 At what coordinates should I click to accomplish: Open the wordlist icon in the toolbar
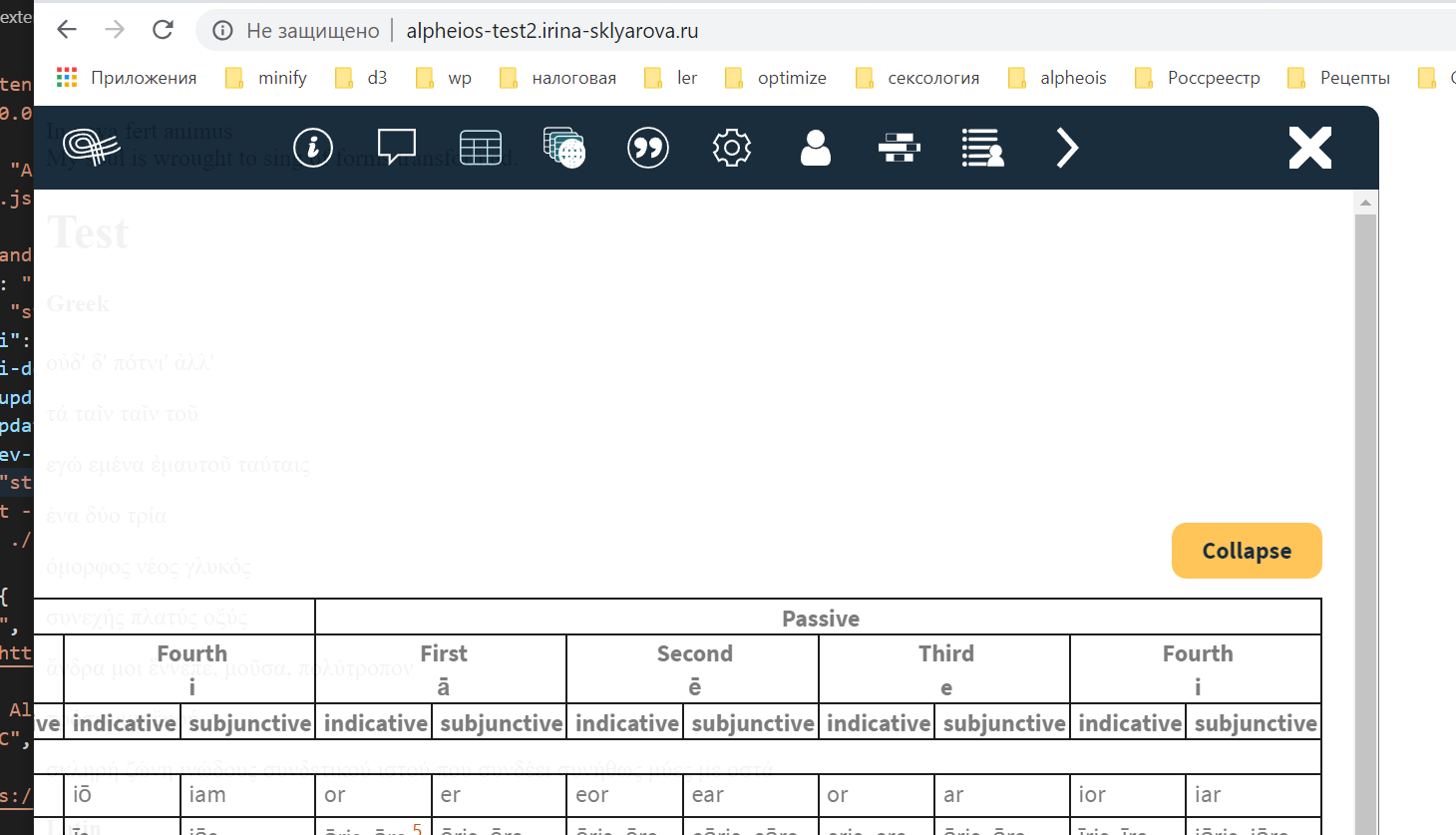982,147
